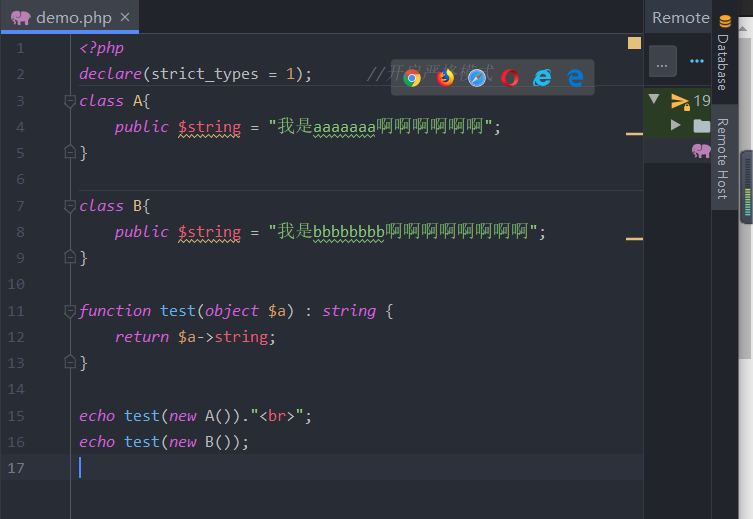Click the declare keyword on line 2
This screenshot has height=519, width=753.
point(110,74)
